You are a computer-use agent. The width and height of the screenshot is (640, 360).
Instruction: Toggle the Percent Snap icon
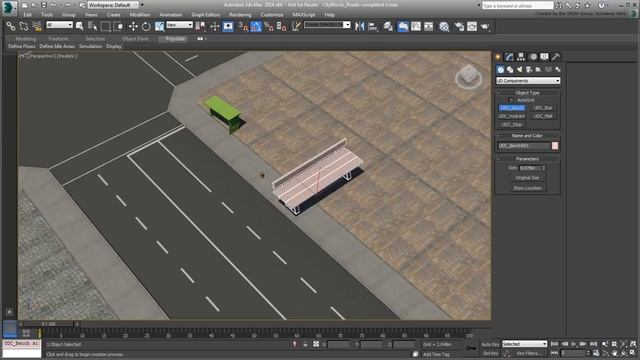pyautogui.click(x=269, y=27)
